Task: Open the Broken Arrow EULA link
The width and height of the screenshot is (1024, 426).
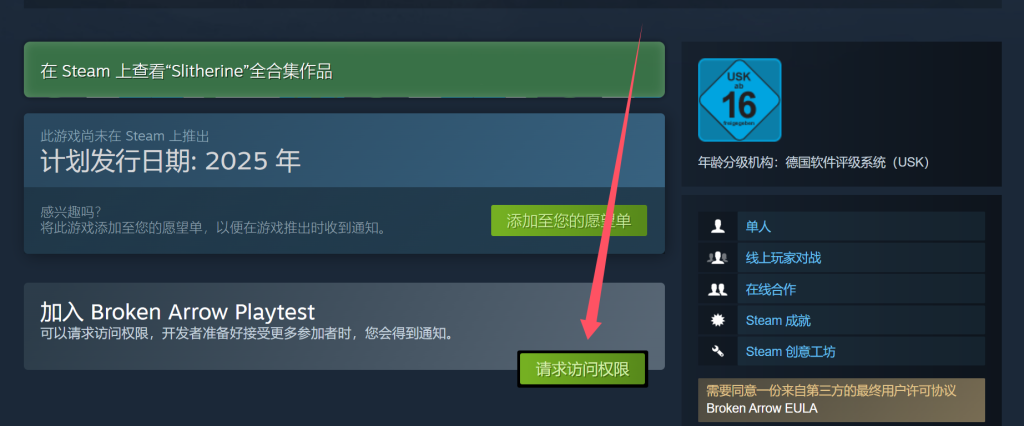Action: click(761, 408)
